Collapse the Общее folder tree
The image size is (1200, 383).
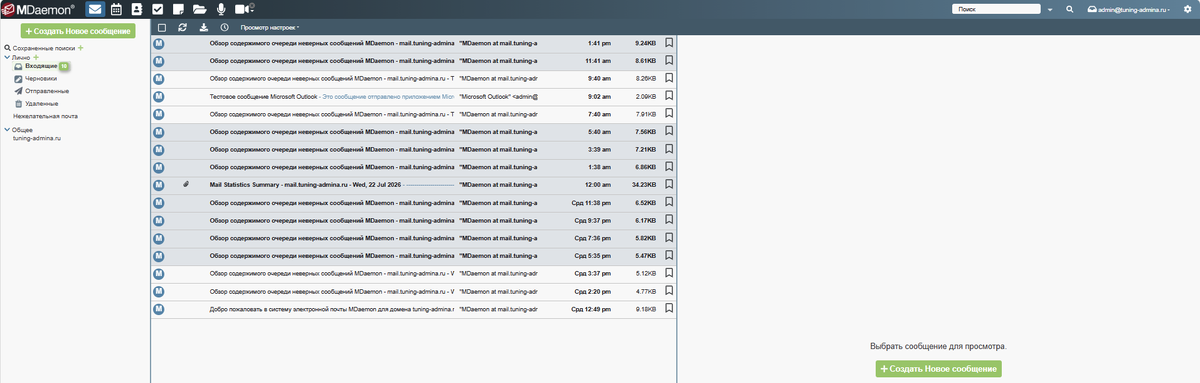click(7, 130)
